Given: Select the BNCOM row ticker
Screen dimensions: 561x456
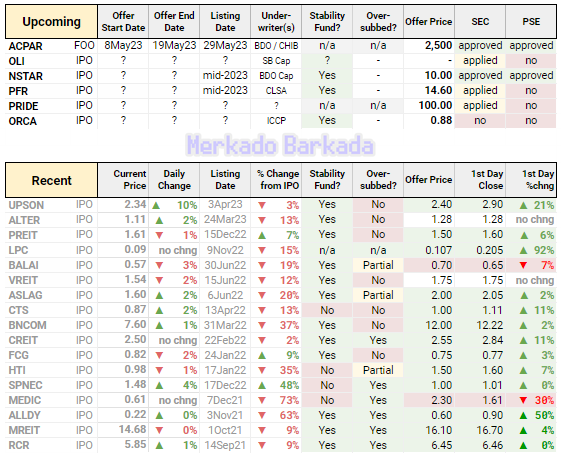Looking at the screenshot, I should (x=28, y=325).
